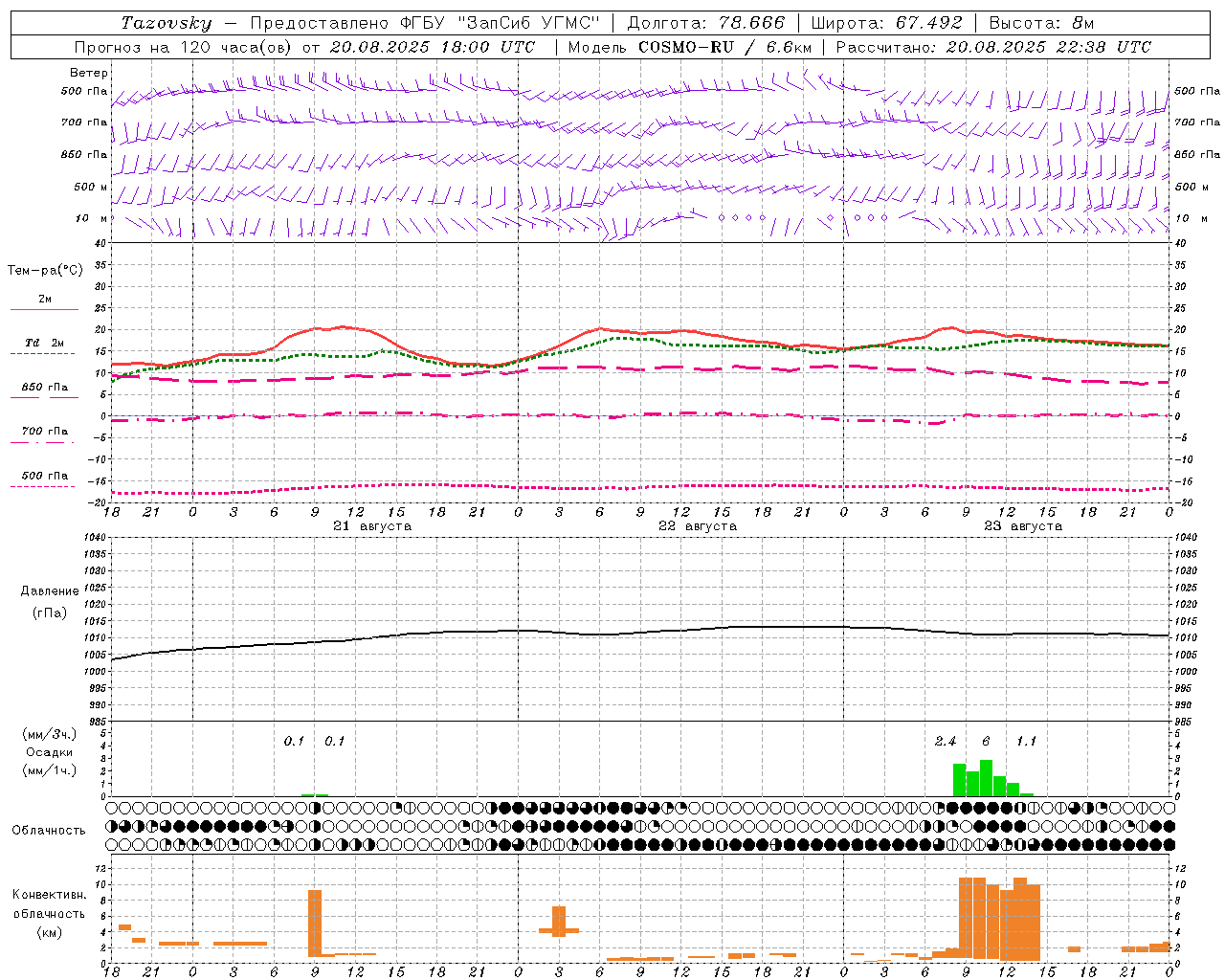Click the red 2м temperature legend line

[x=45, y=309]
